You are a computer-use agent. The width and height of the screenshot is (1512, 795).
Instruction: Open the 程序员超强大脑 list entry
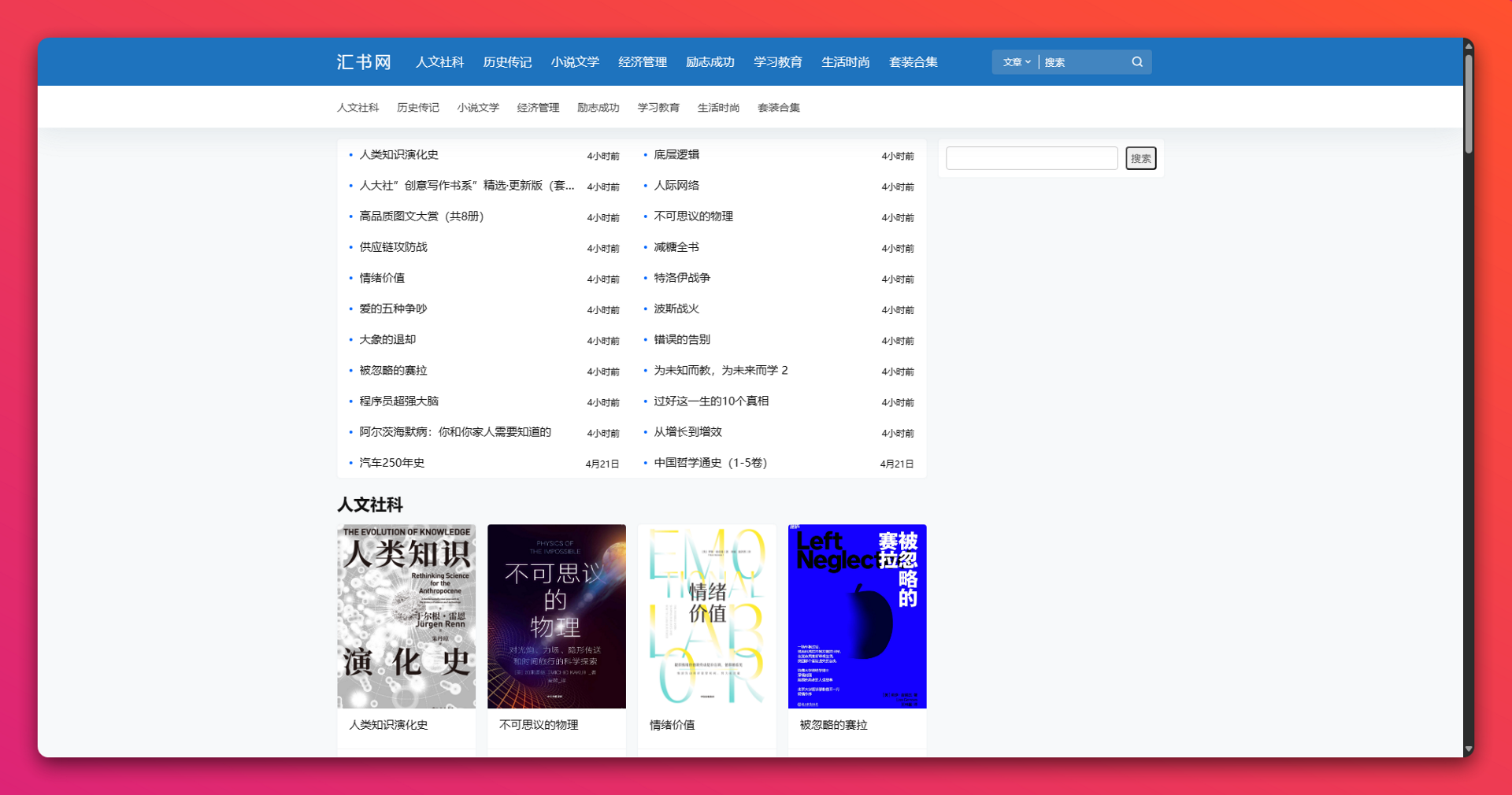pyautogui.click(x=398, y=401)
